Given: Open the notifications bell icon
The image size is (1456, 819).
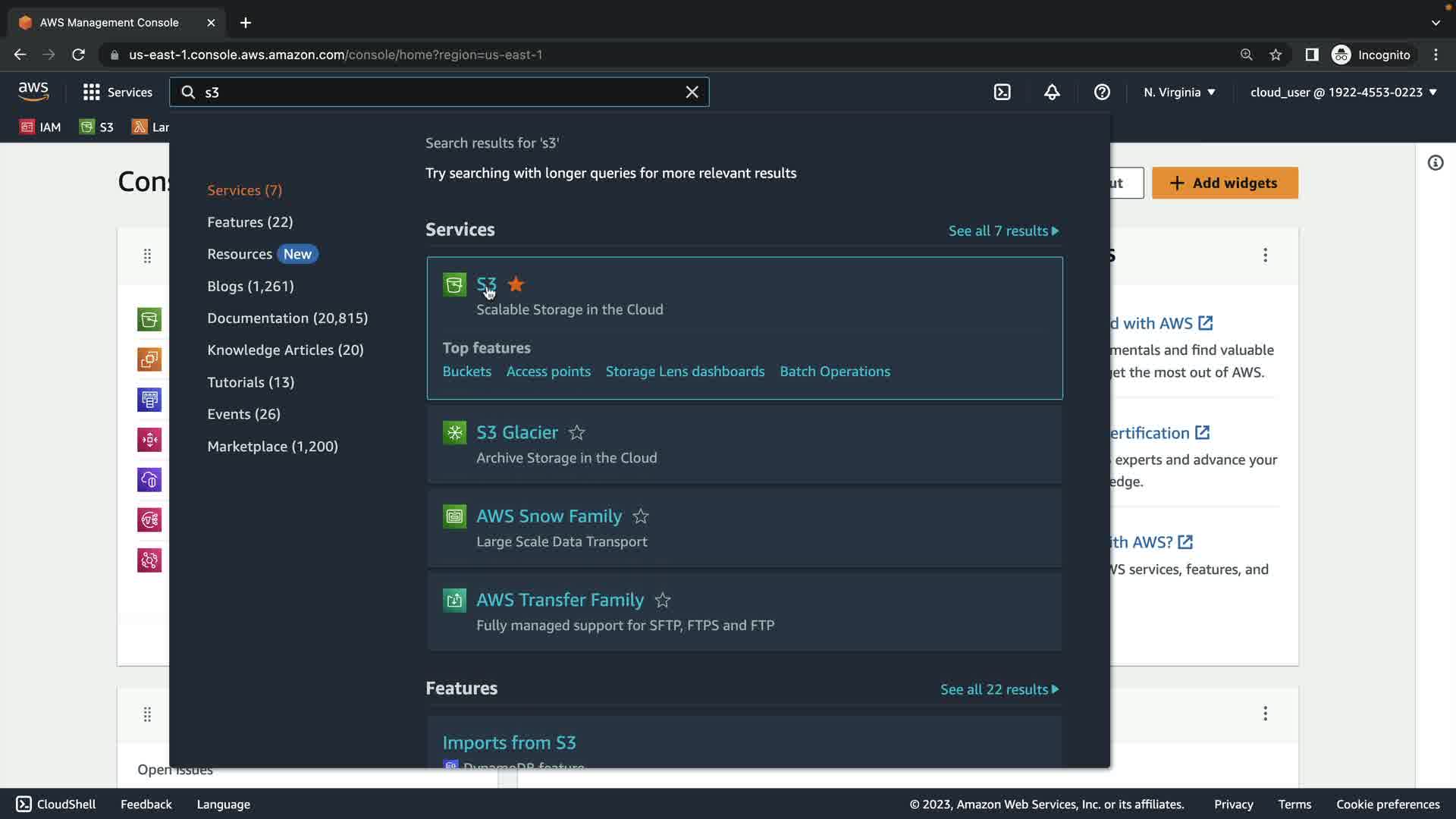Looking at the screenshot, I should pos(1052,92).
